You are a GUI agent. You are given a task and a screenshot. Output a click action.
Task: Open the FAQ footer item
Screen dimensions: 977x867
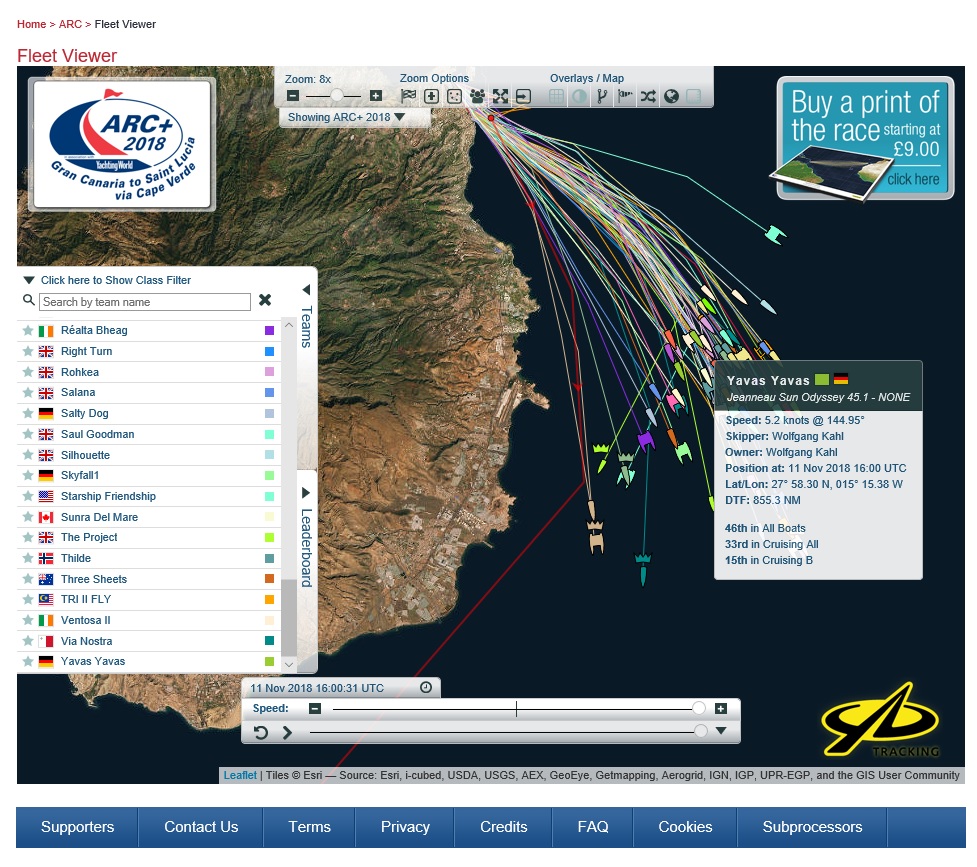point(593,827)
